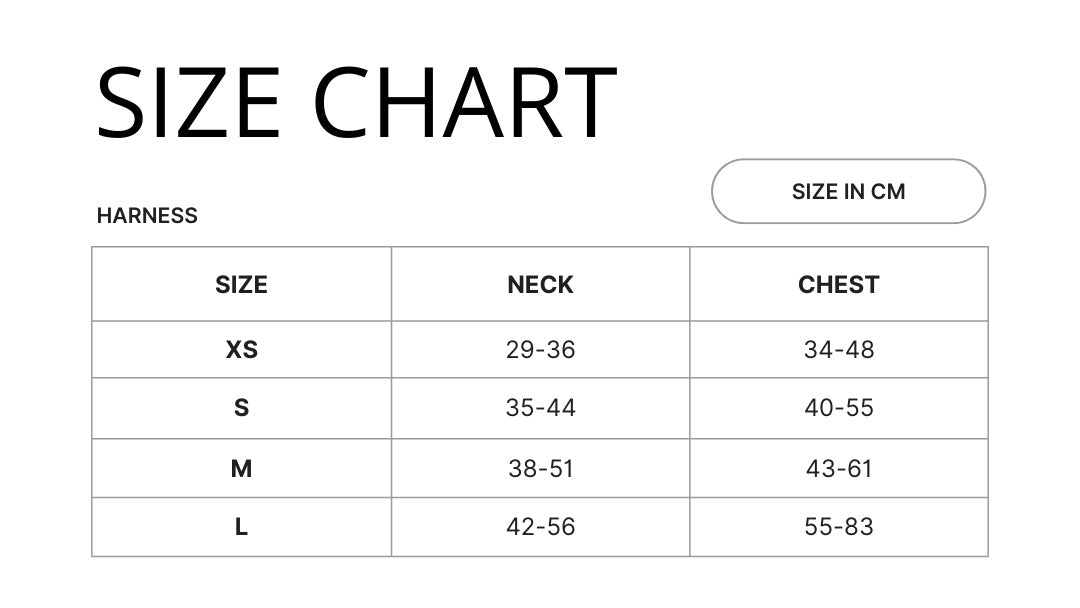Click the SIZE CHART heading

point(356,103)
